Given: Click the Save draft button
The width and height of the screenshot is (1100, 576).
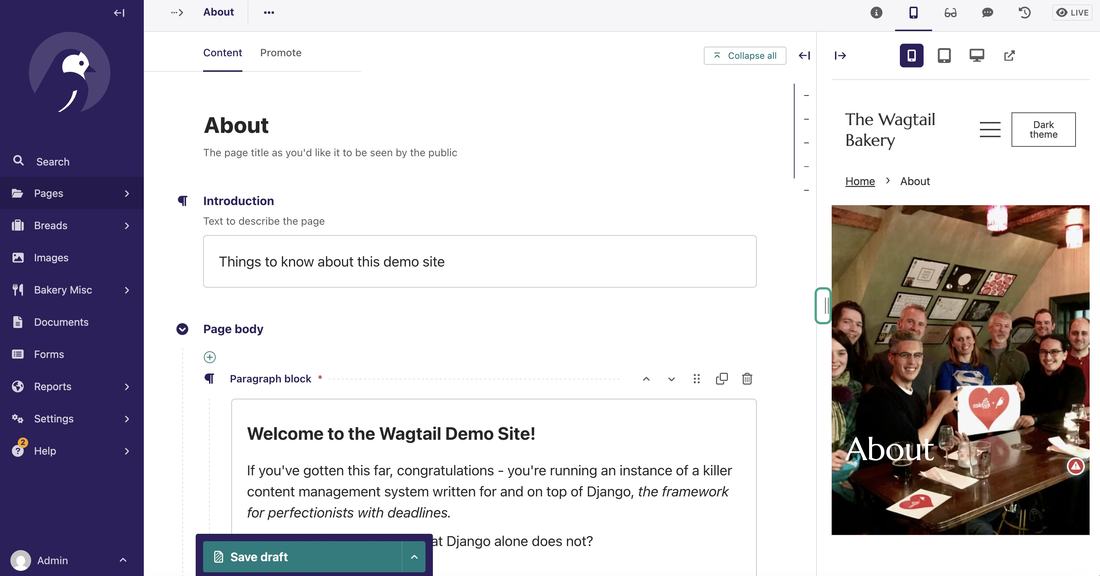Looking at the screenshot, I should point(302,557).
